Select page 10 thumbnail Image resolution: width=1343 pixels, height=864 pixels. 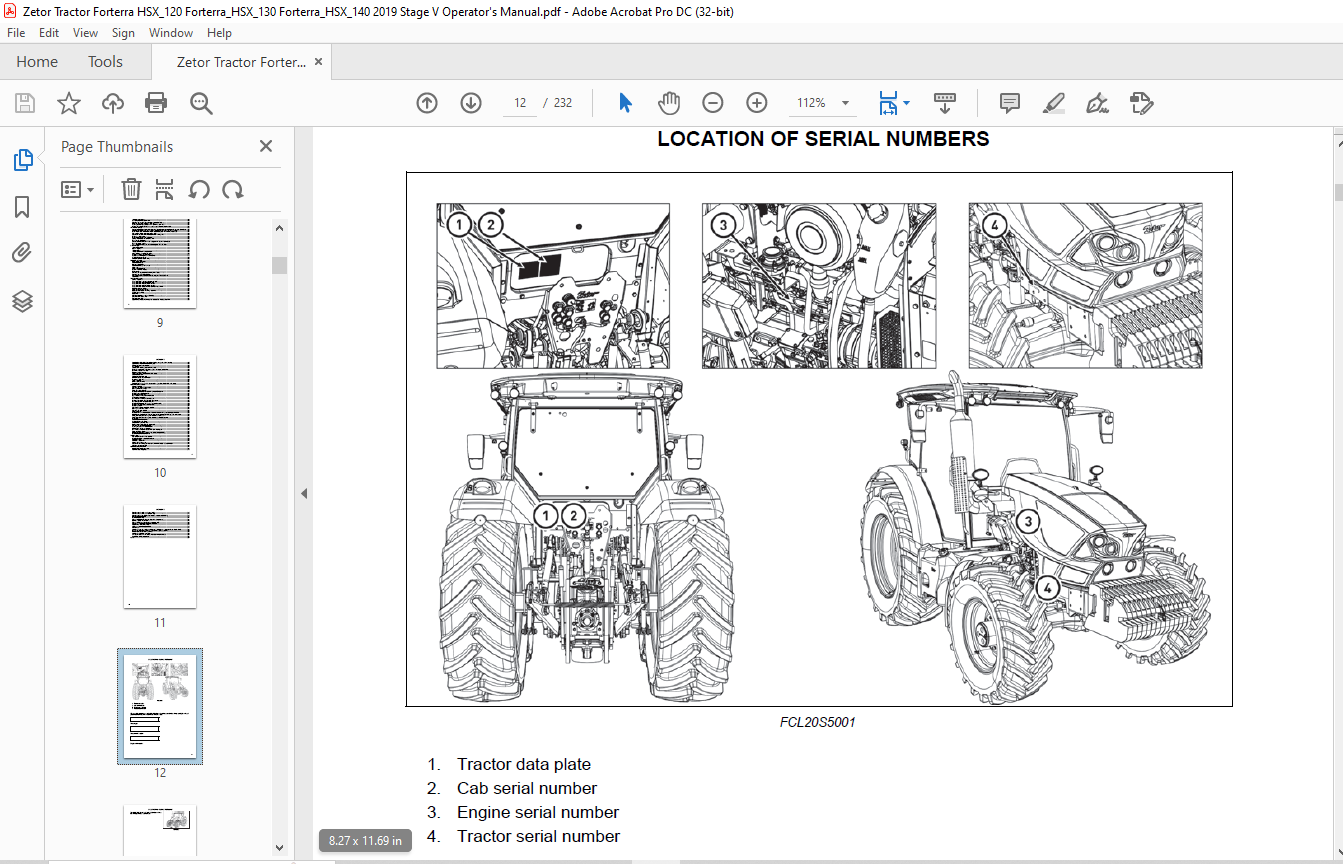point(160,406)
